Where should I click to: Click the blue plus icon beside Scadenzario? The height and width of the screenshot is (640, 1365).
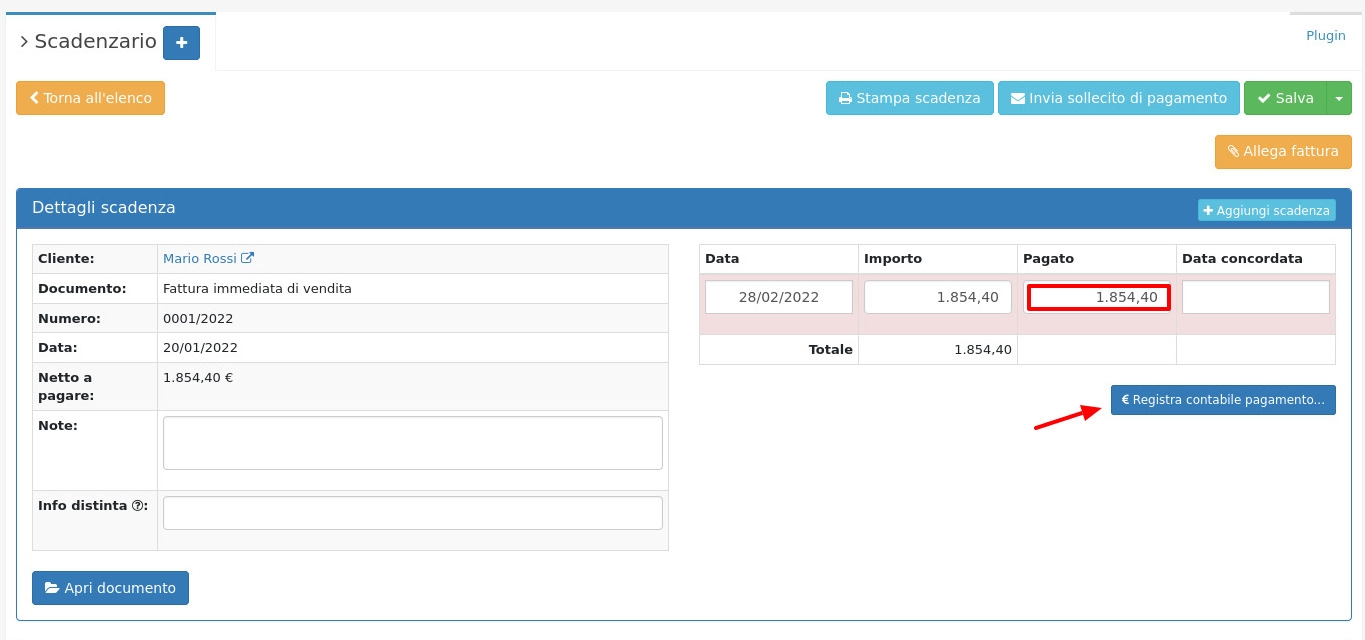point(181,43)
